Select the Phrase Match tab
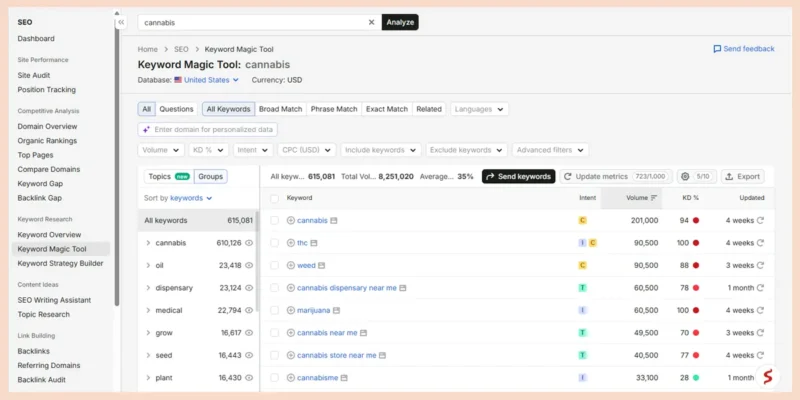 (x=334, y=109)
